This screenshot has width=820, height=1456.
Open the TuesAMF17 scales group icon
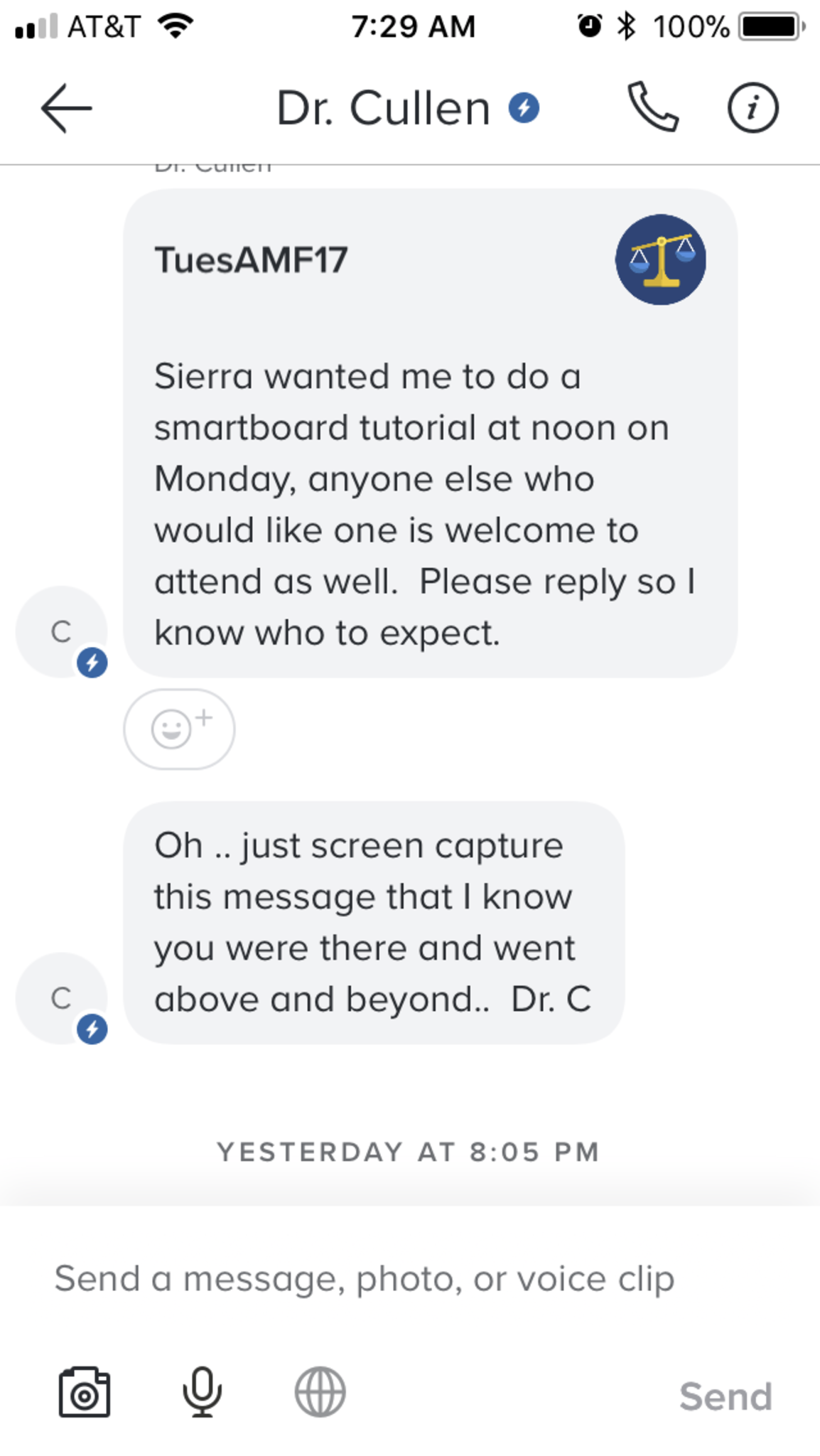(660, 259)
